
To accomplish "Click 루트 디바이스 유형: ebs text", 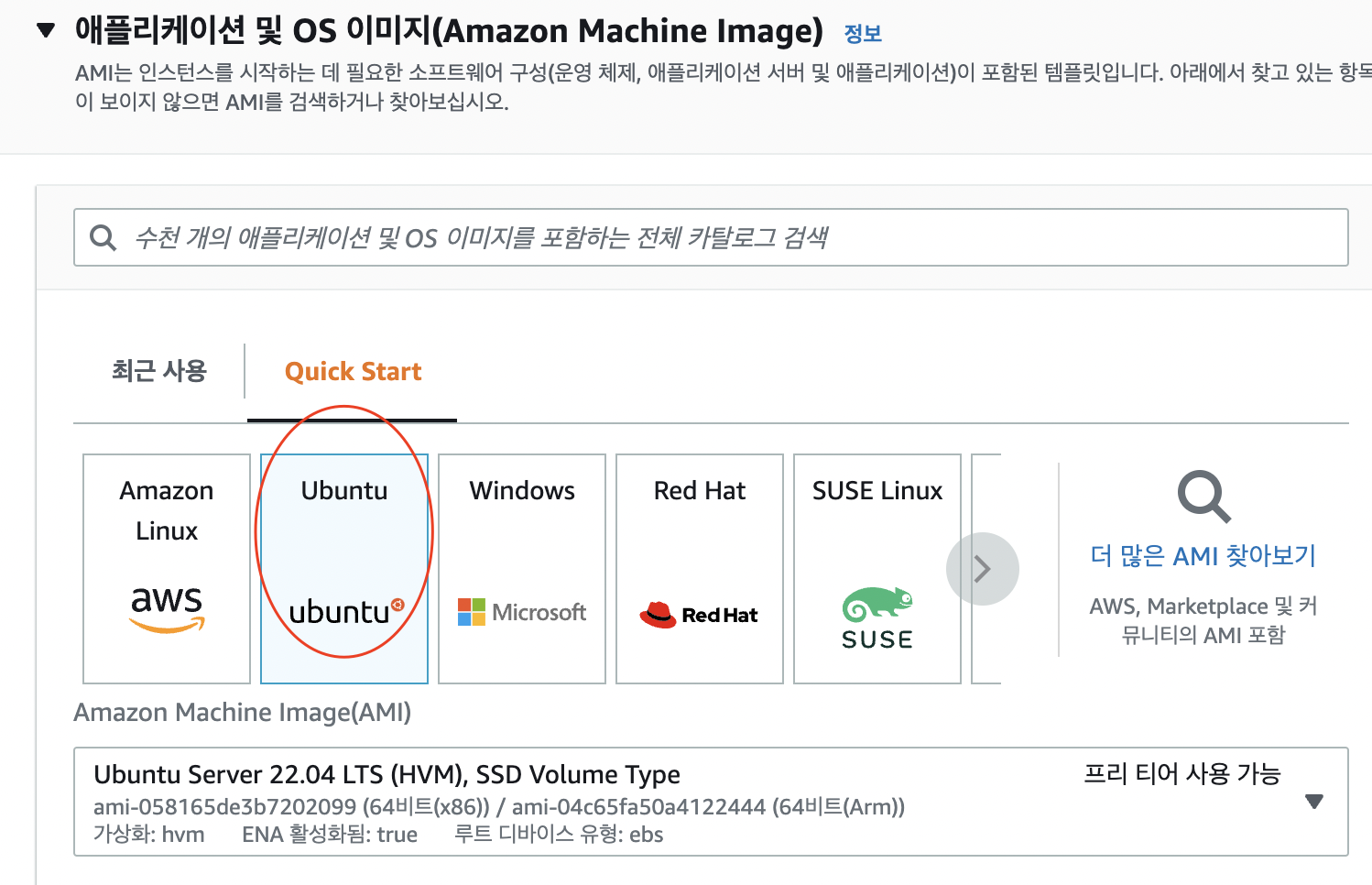I will tap(559, 835).
